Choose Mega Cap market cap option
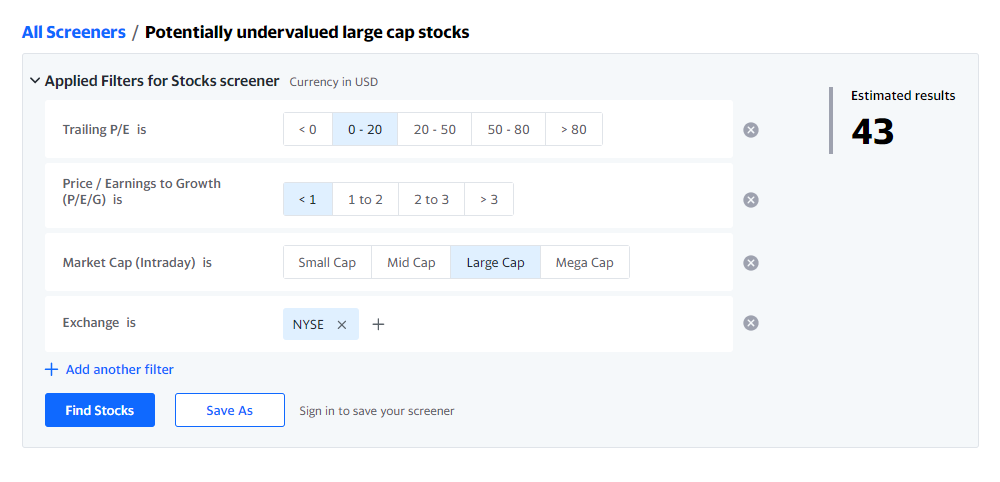Viewport: 1000px width, 482px height. 585,263
